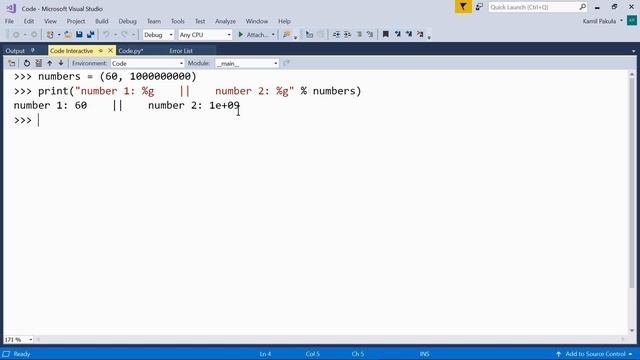Clear the interactive window screen
The width and height of the screenshot is (640, 360).
click(38, 63)
